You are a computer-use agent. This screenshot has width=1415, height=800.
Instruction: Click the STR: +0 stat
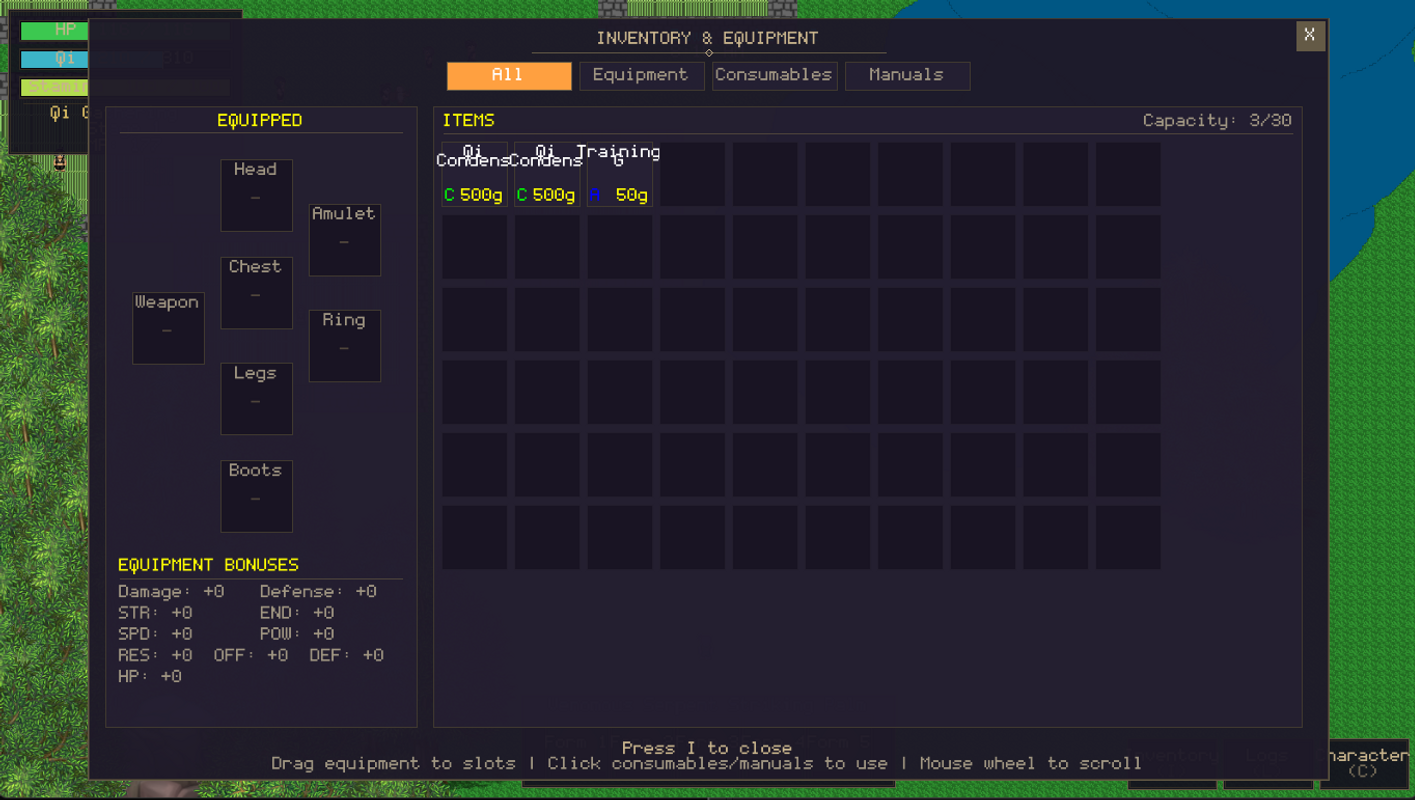coord(155,613)
